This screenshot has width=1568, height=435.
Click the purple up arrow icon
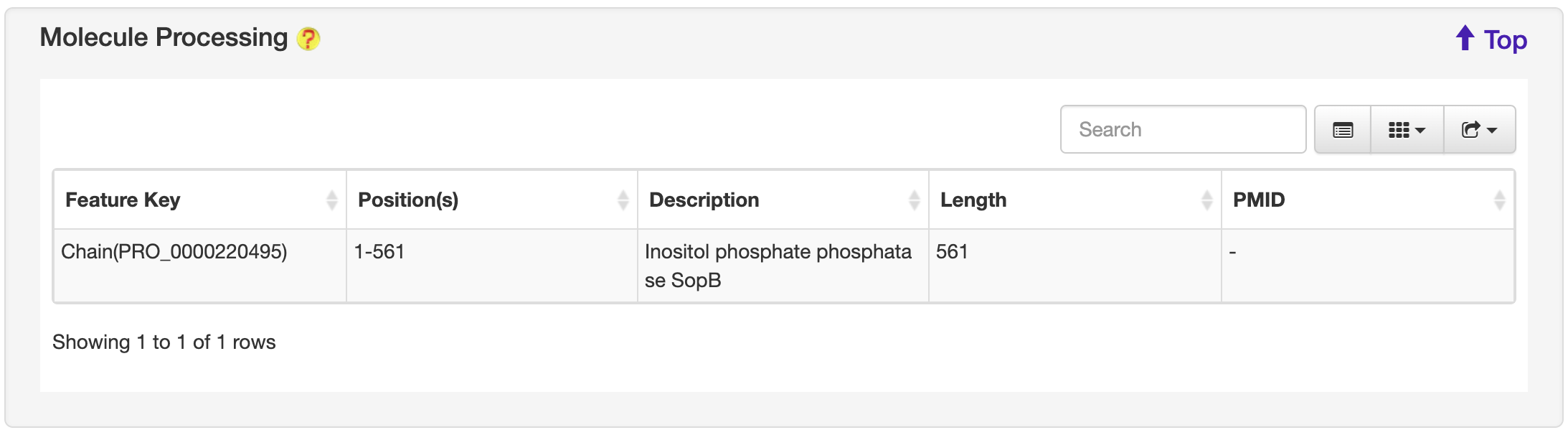1465,38
